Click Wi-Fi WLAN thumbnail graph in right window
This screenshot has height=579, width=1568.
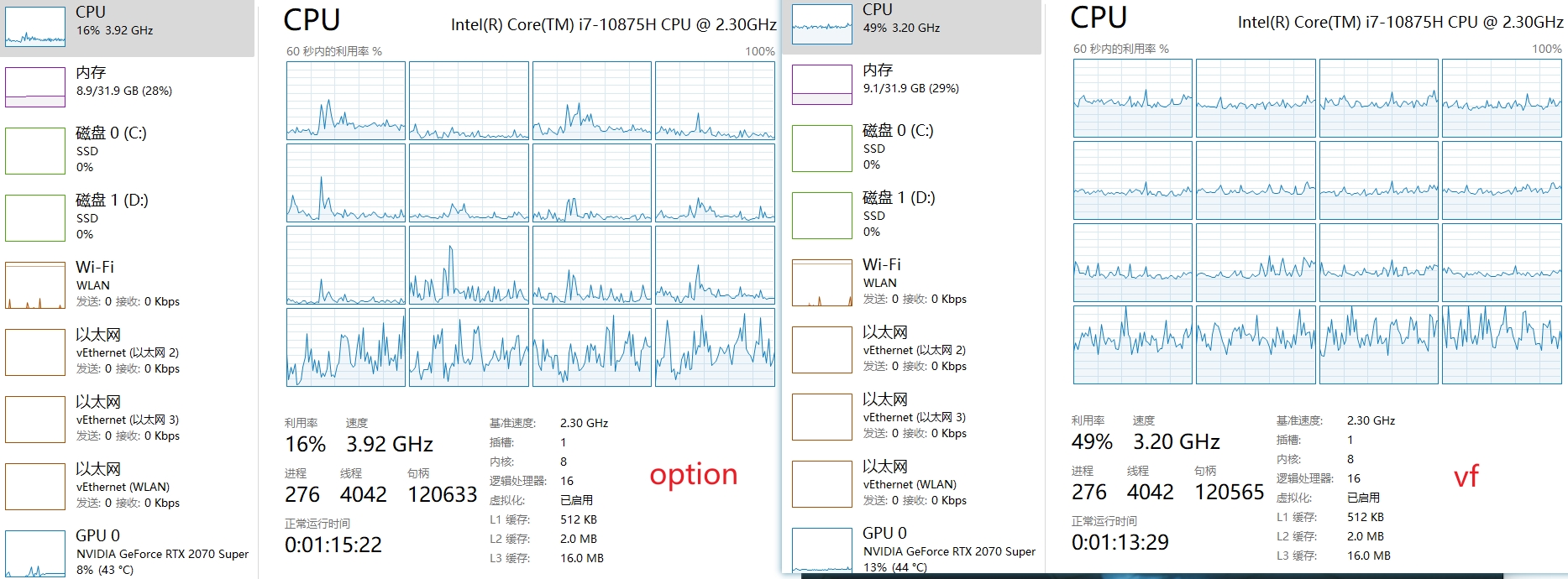pos(822,283)
